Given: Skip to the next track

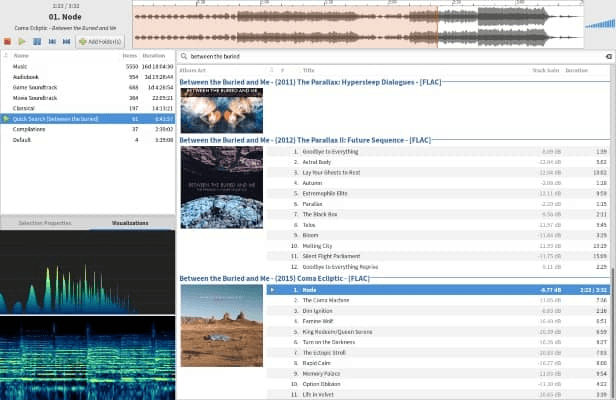Looking at the screenshot, I should (x=66, y=41).
